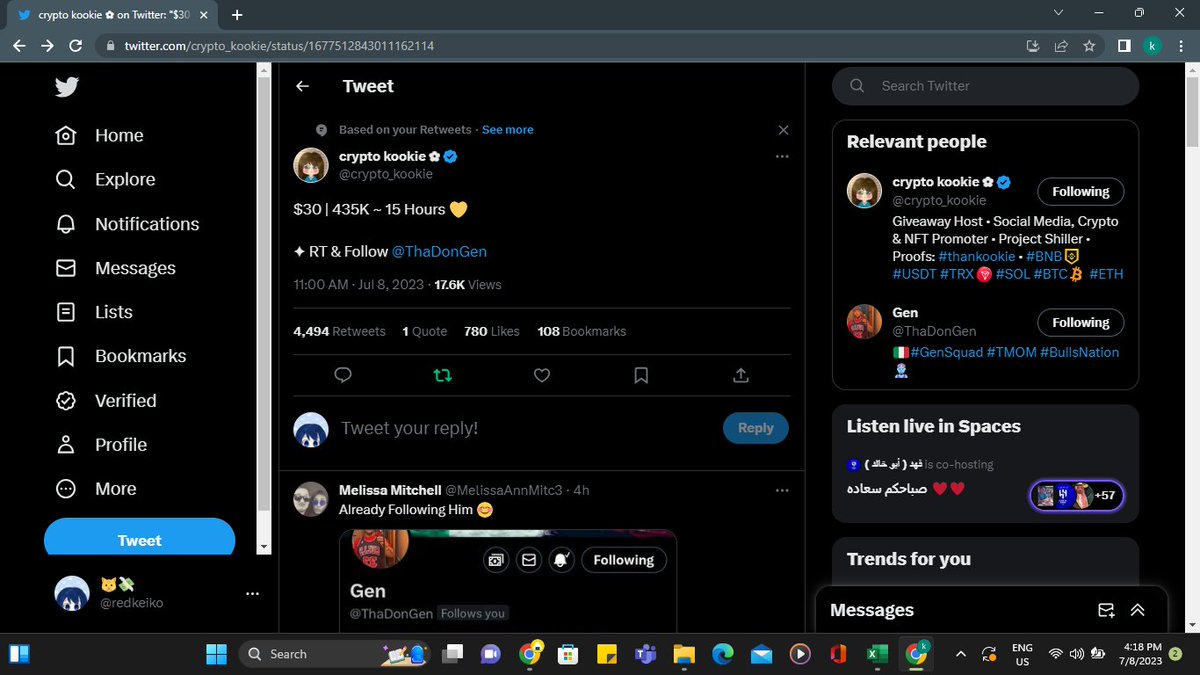
Task: Open the #GenSquad hashtag
Action: pos(947,352)
